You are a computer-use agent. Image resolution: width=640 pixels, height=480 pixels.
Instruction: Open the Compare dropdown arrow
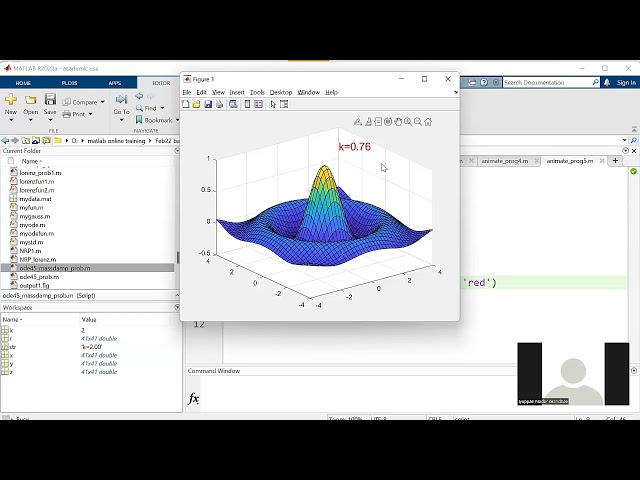(103, 102)
